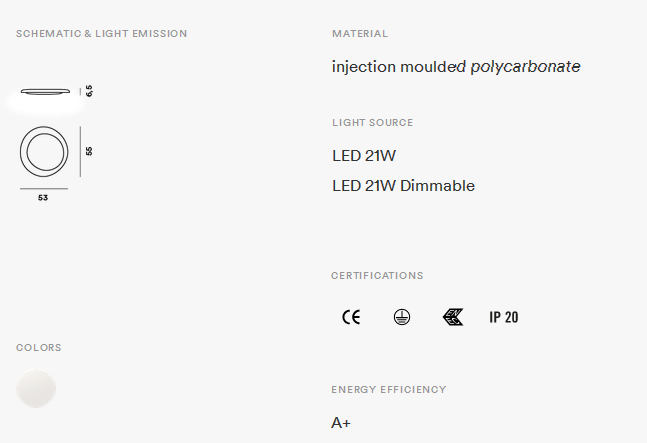Screen dimensions: 647x443
Task: Click the 53 width dimension label
Action: pos(43,198)
